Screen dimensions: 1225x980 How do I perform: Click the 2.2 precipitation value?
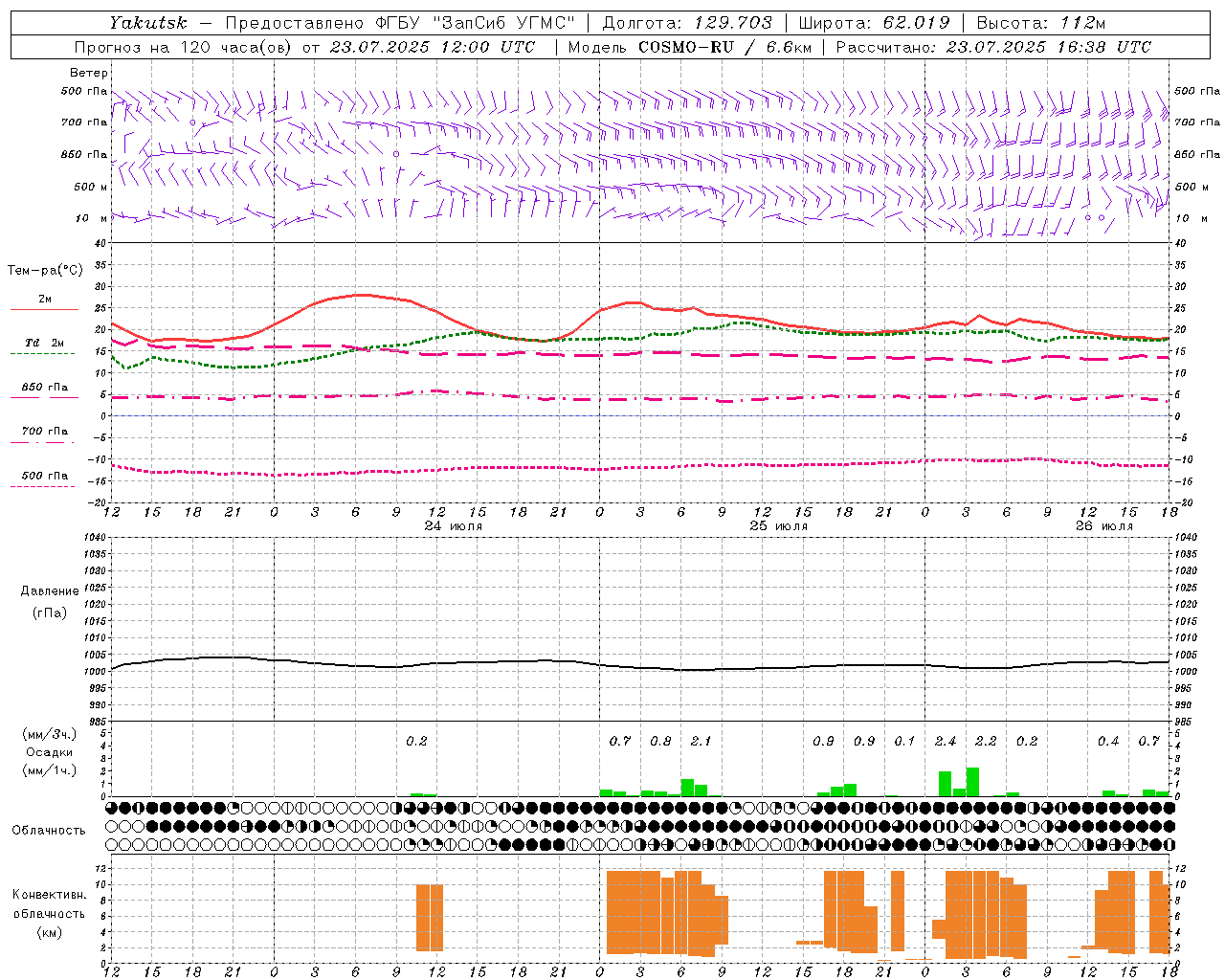(986, 742)
